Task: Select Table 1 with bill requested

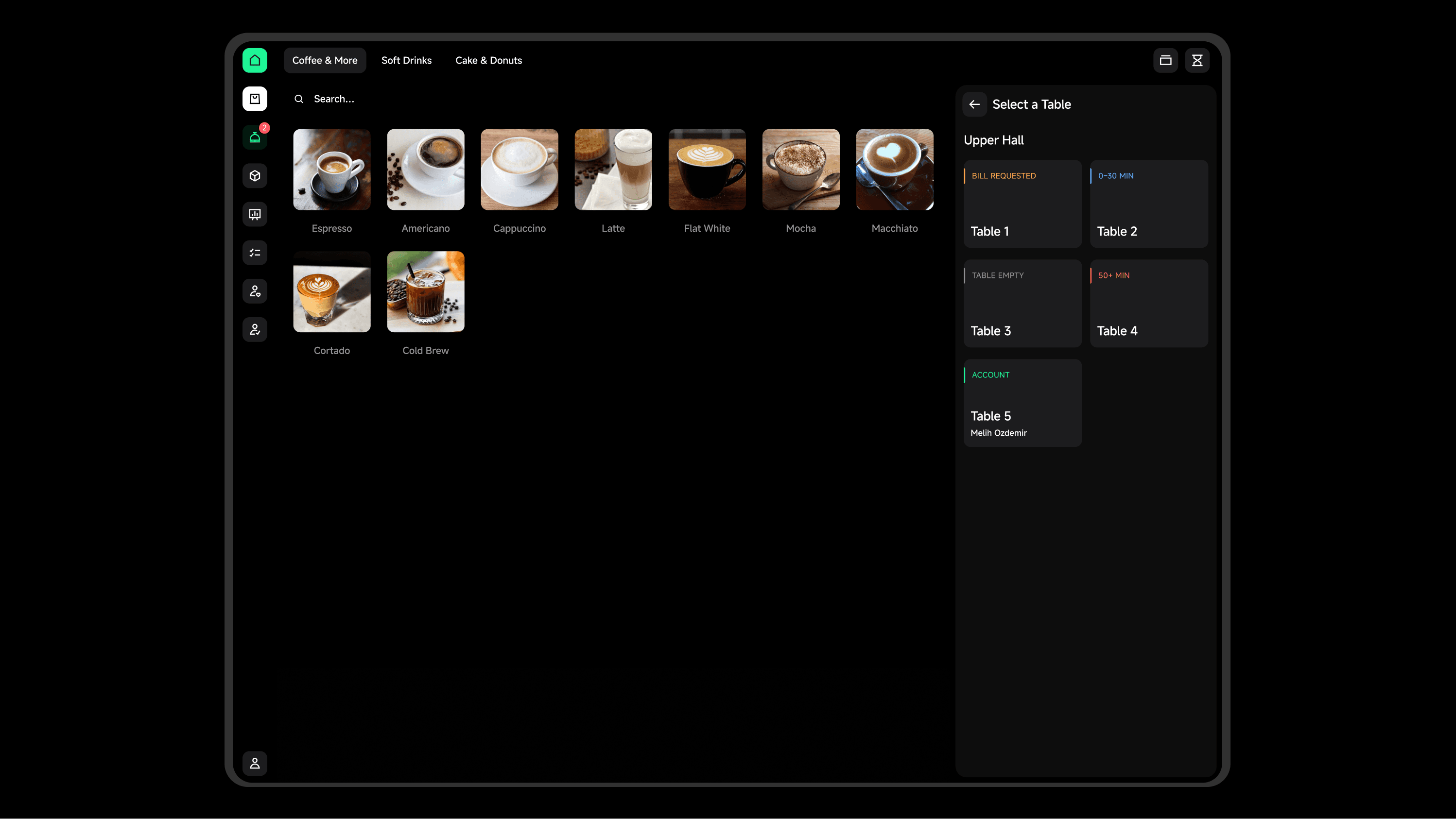Action: [1022, 204]
